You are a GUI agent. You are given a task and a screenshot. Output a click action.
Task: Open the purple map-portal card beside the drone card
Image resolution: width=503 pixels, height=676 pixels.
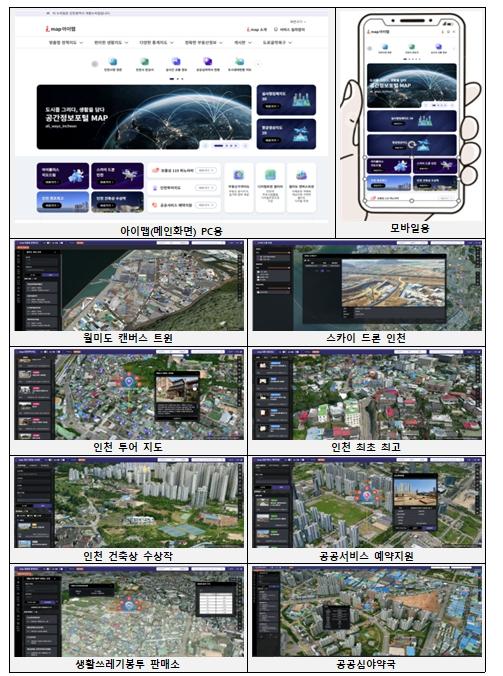[63, 176]
